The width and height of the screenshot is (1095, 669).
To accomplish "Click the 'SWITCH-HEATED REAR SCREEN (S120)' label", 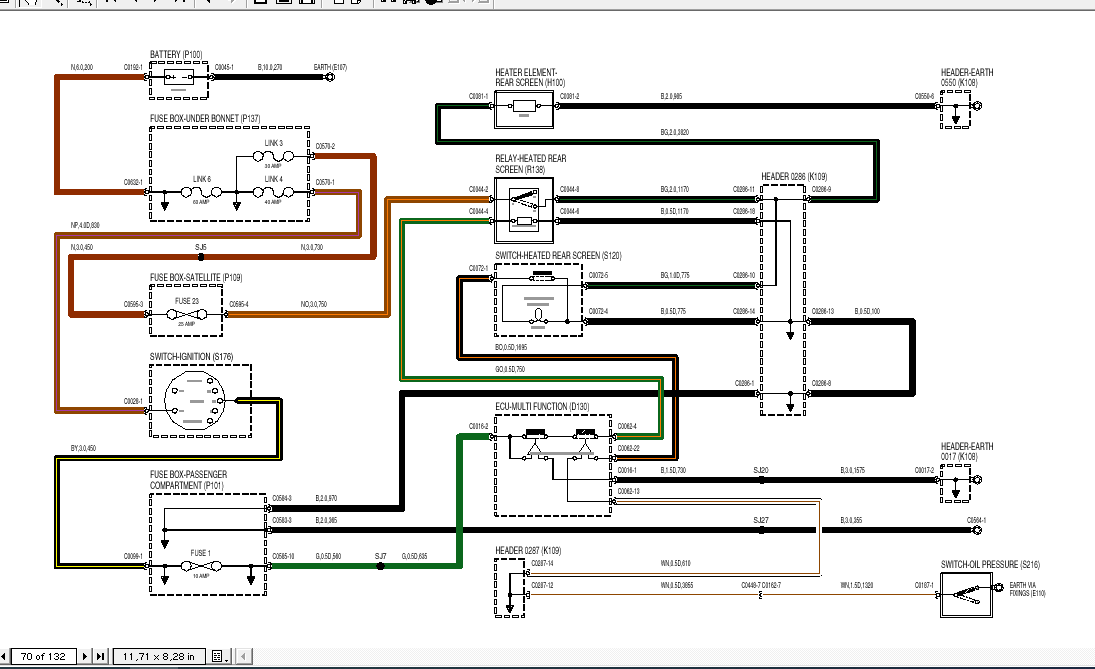I will pos(558,256).
